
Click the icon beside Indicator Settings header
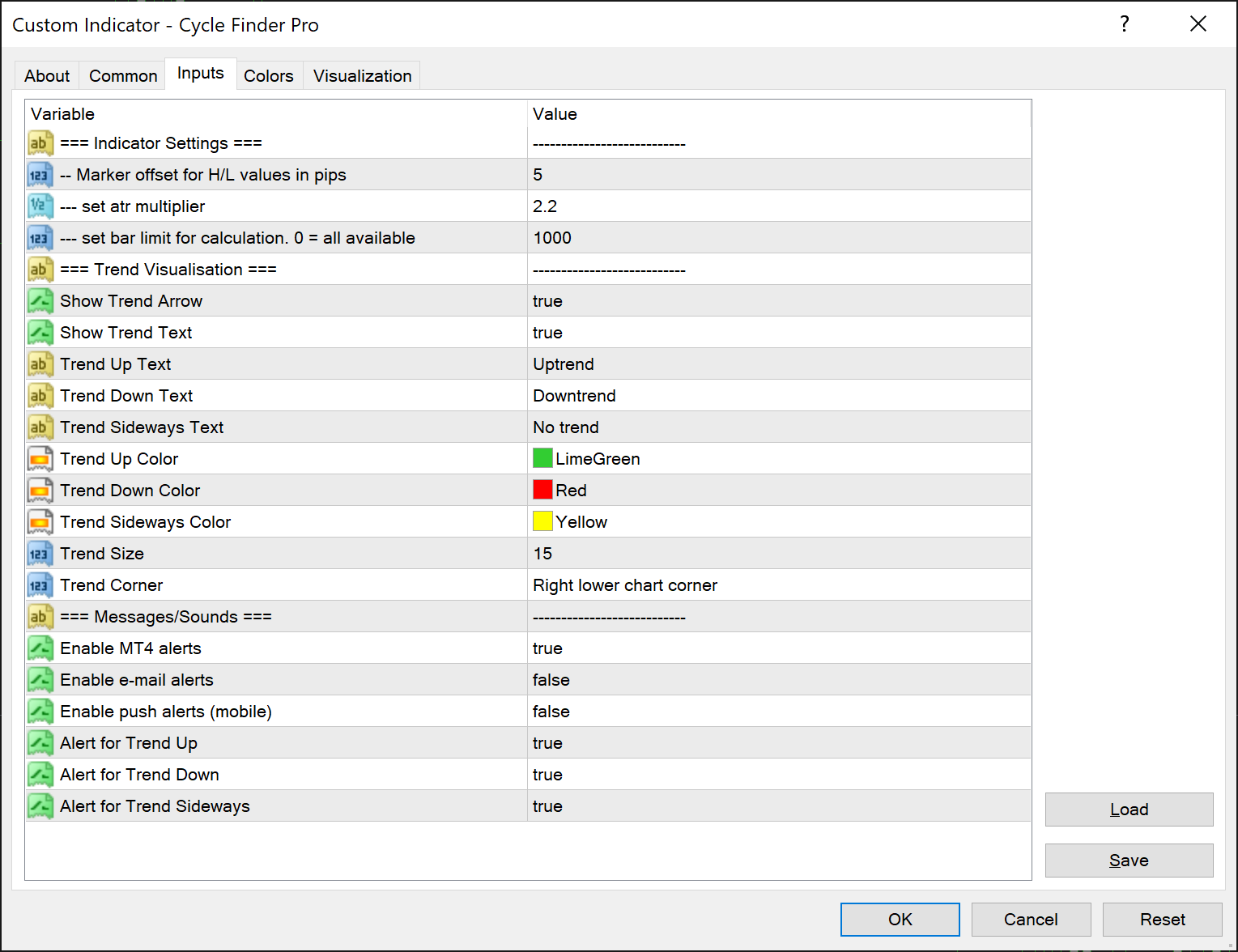(40, 143)
